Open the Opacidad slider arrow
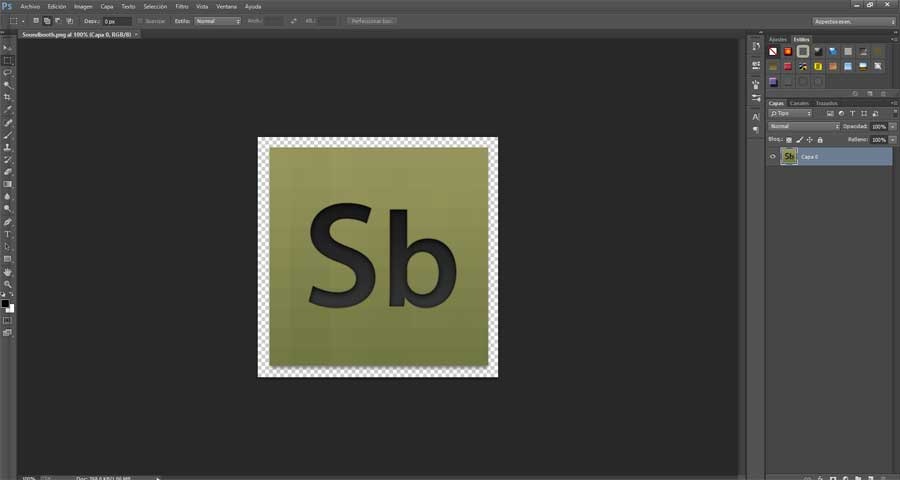The image size is (900, 480). point(893,126)
